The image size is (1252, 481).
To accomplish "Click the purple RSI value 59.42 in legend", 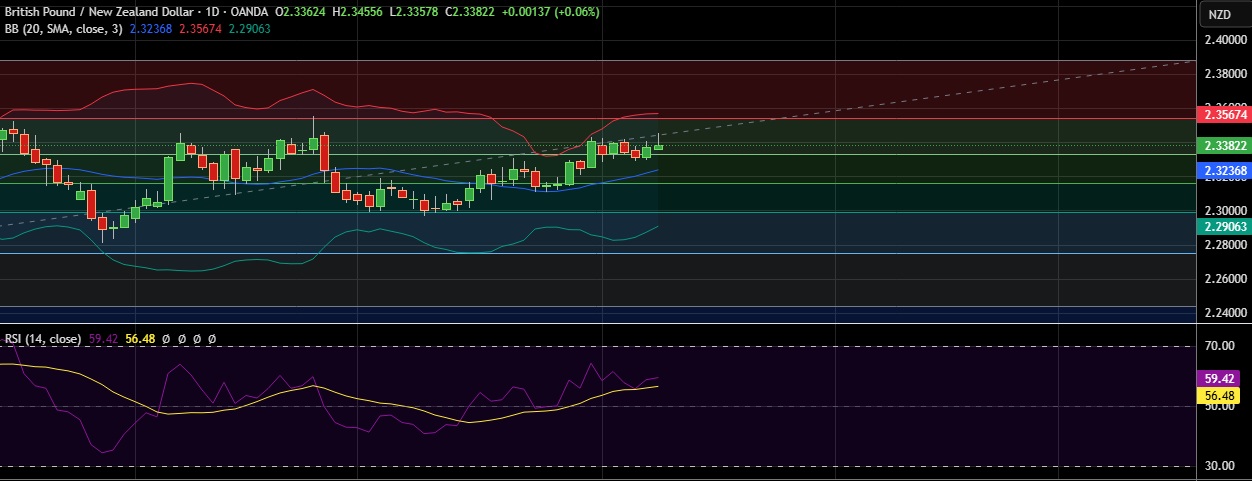I will coord(103,339).
